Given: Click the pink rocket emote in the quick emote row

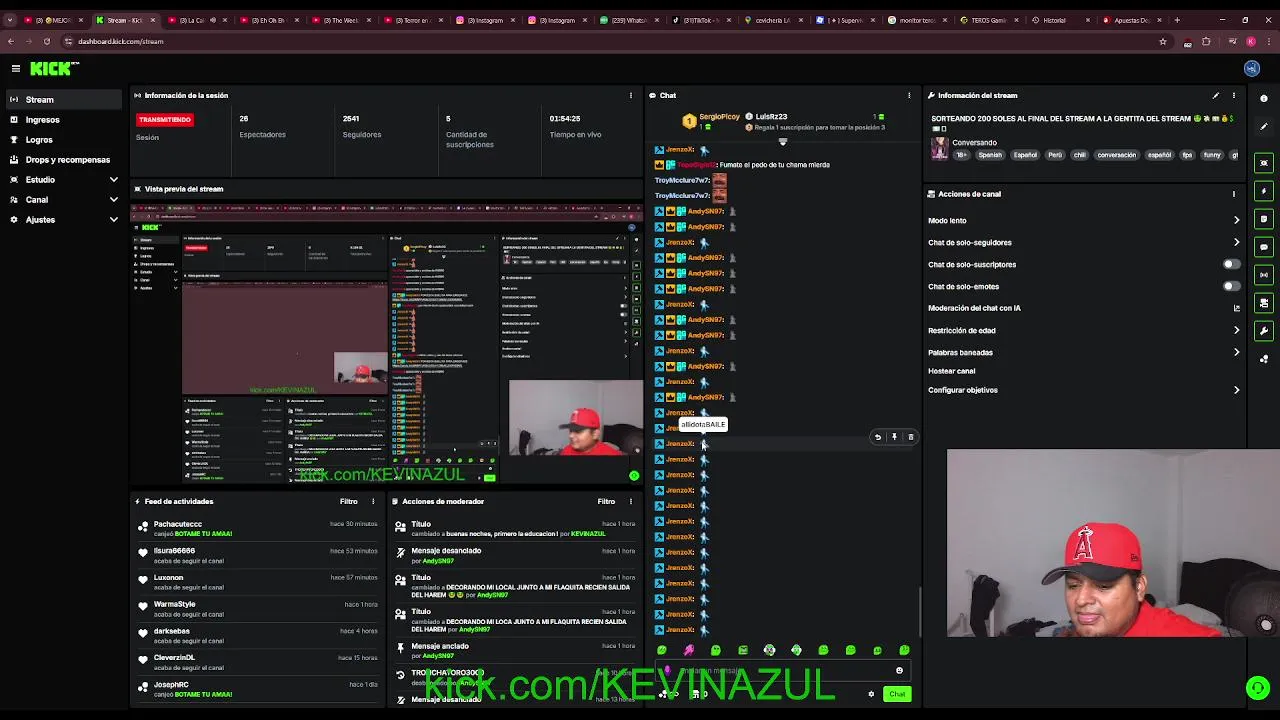Looking at the screenshot, I should pyautogui.click(x=688, y=650).
